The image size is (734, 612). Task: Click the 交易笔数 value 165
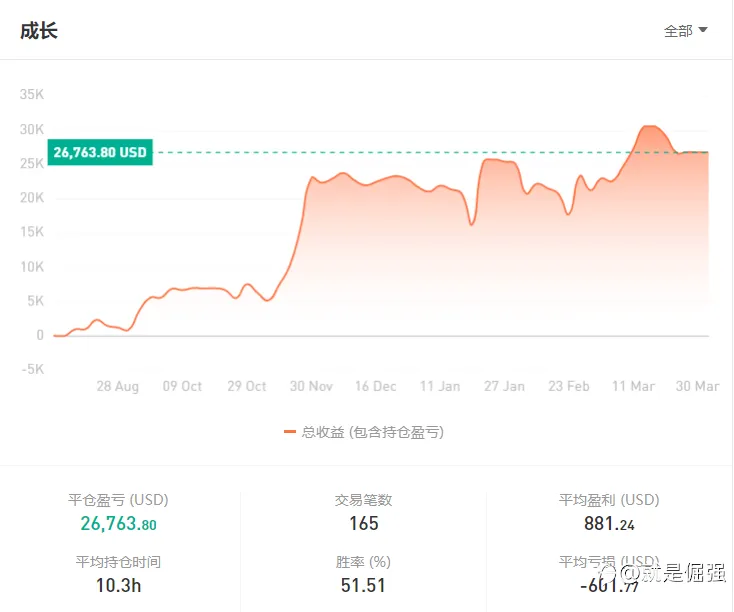click(x=363, y=524)
